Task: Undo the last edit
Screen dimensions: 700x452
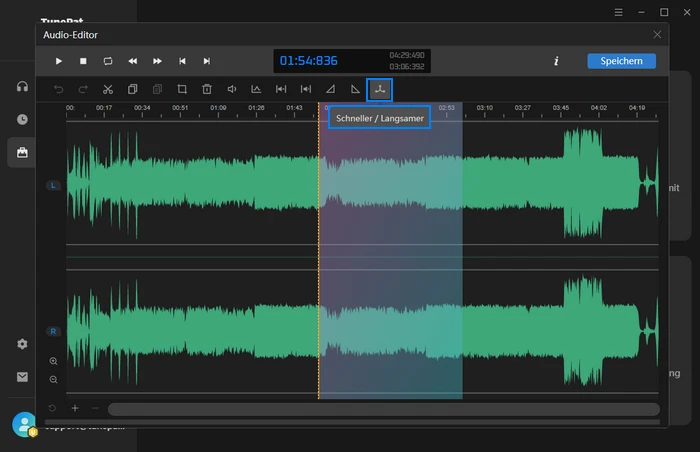Action: click(x=58, y=89)
